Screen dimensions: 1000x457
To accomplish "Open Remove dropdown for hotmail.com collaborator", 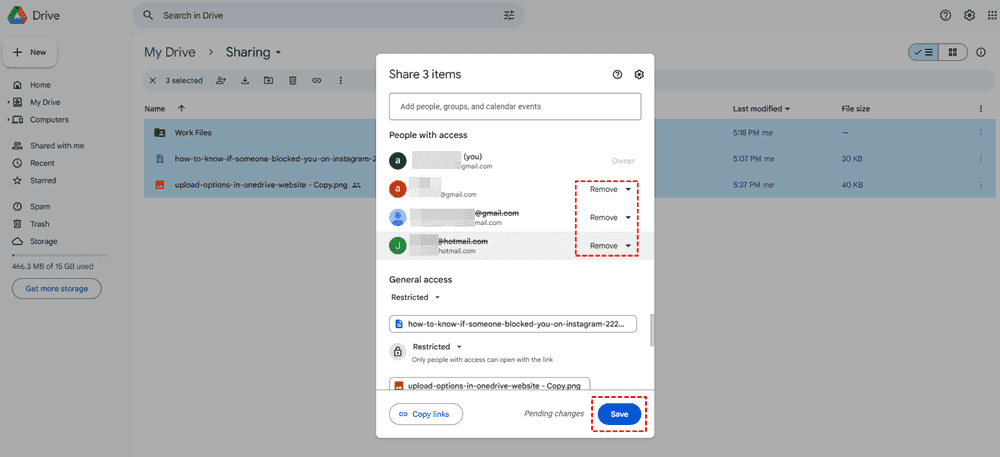I will (x=610, y=245).
